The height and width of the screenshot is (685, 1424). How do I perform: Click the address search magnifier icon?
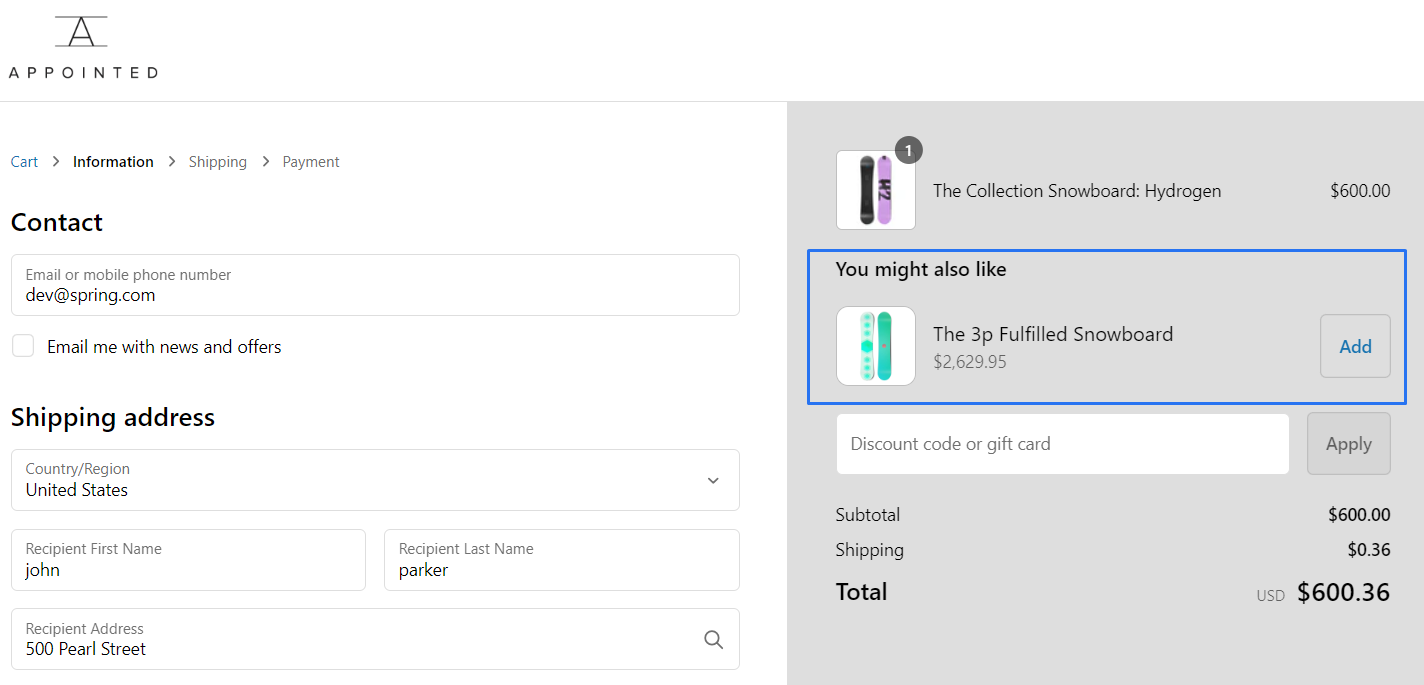click(x=713, y=640)
